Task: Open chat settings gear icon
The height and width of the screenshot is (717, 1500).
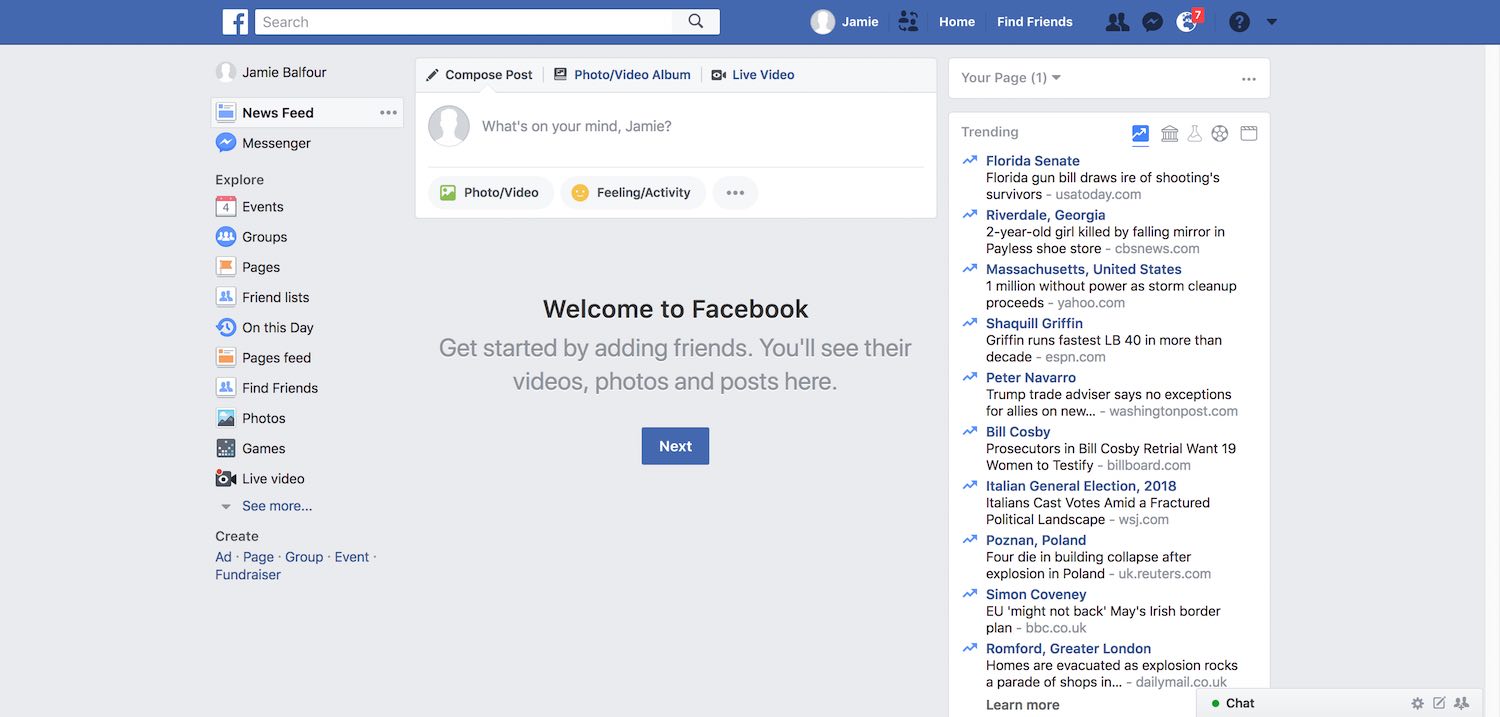Action: coord(1417,703)
